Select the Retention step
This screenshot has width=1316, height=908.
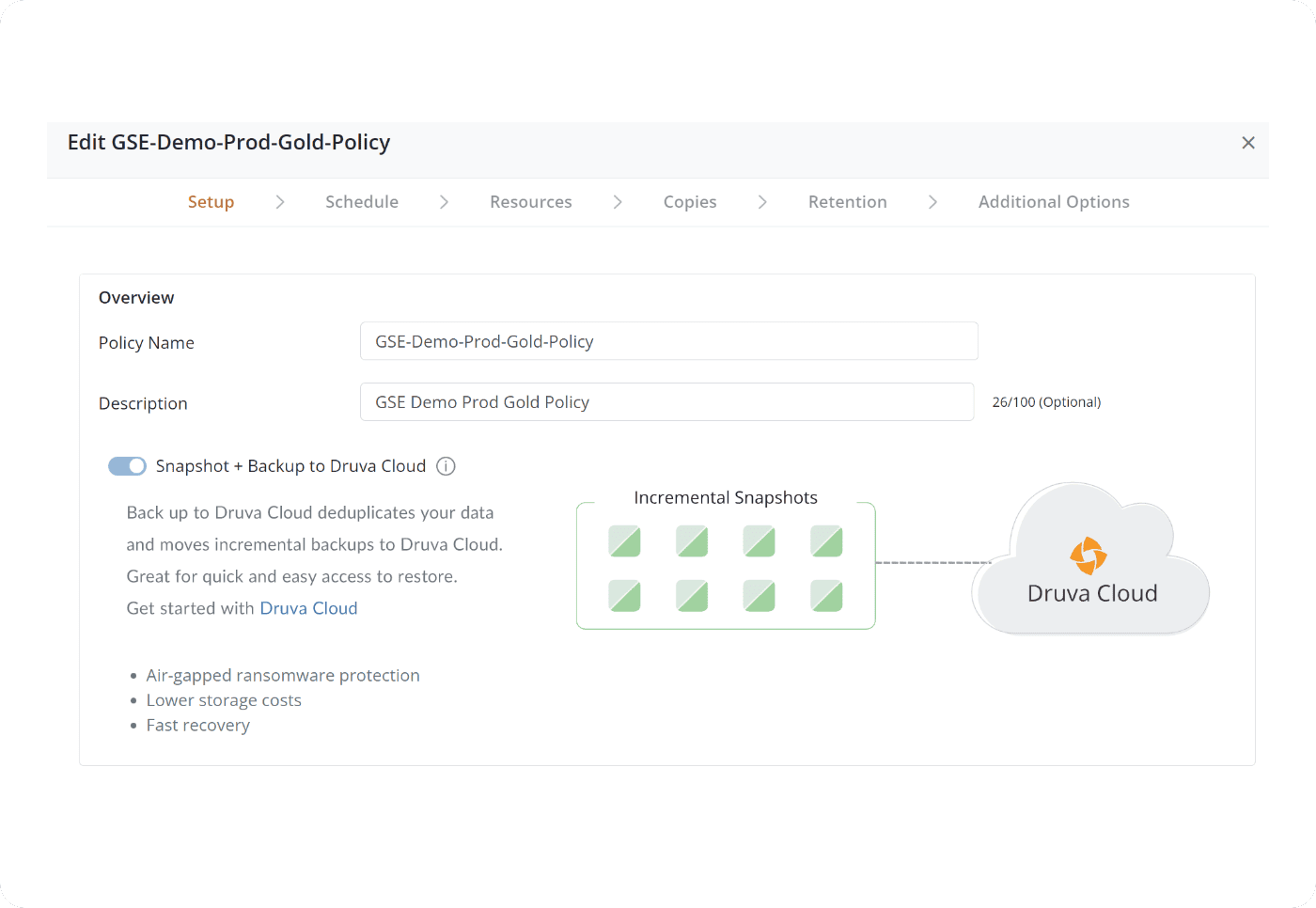[x=848, y=202]
